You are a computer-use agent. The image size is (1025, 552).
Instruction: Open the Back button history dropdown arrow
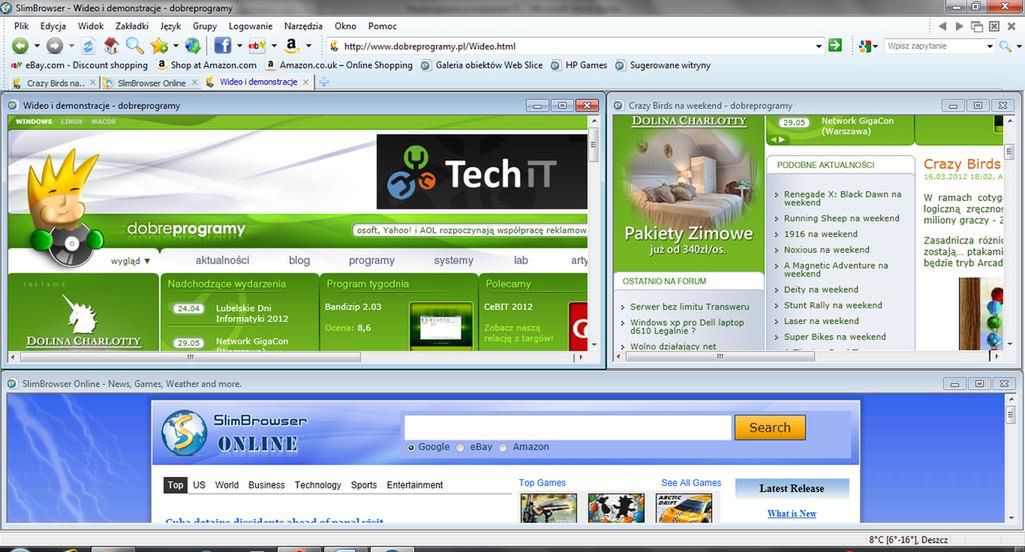point(37,46)
